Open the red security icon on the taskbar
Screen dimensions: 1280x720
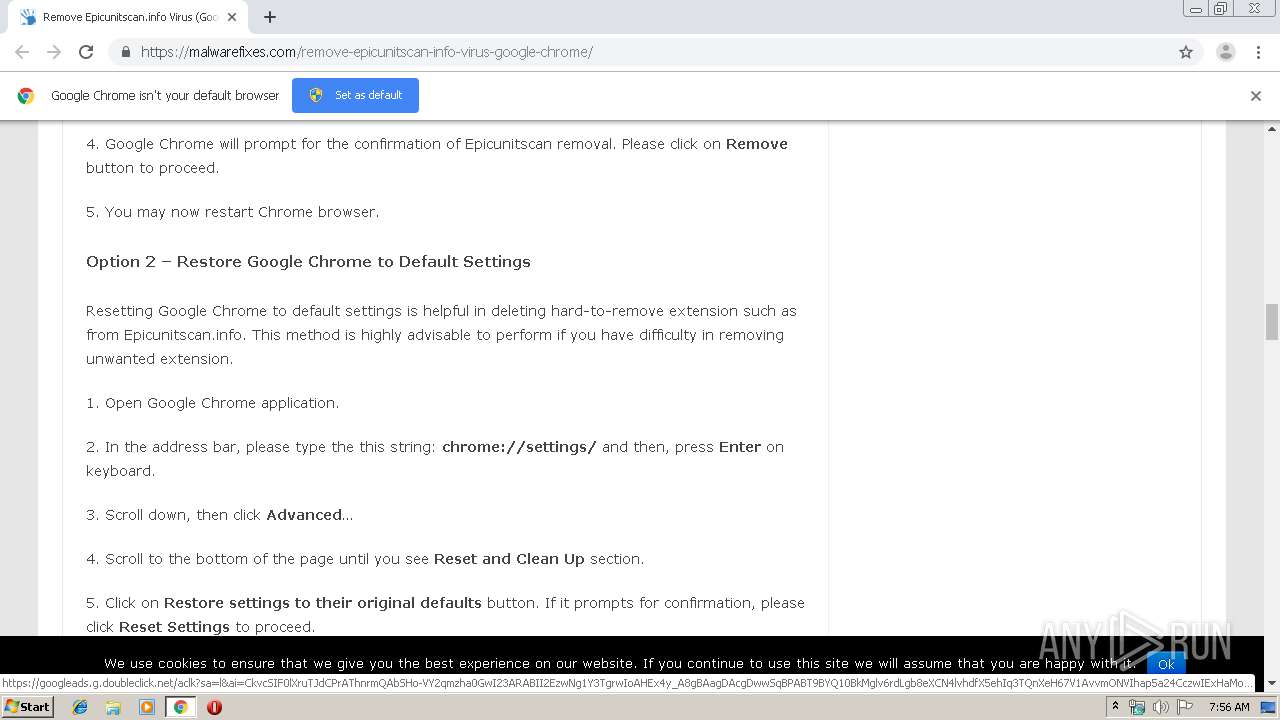click(x=214, y=707)
